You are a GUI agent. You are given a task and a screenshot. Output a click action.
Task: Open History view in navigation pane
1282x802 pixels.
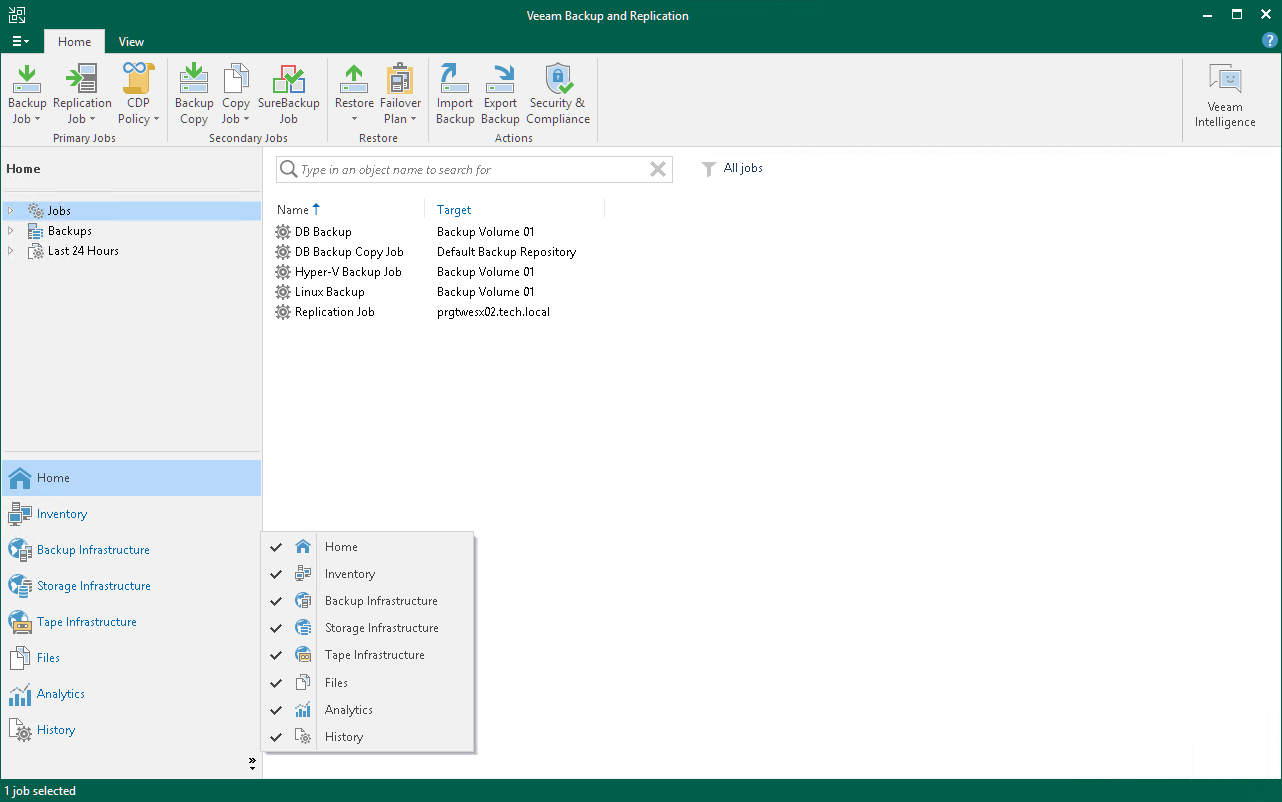pyautogui.click(x=131, y=730)
